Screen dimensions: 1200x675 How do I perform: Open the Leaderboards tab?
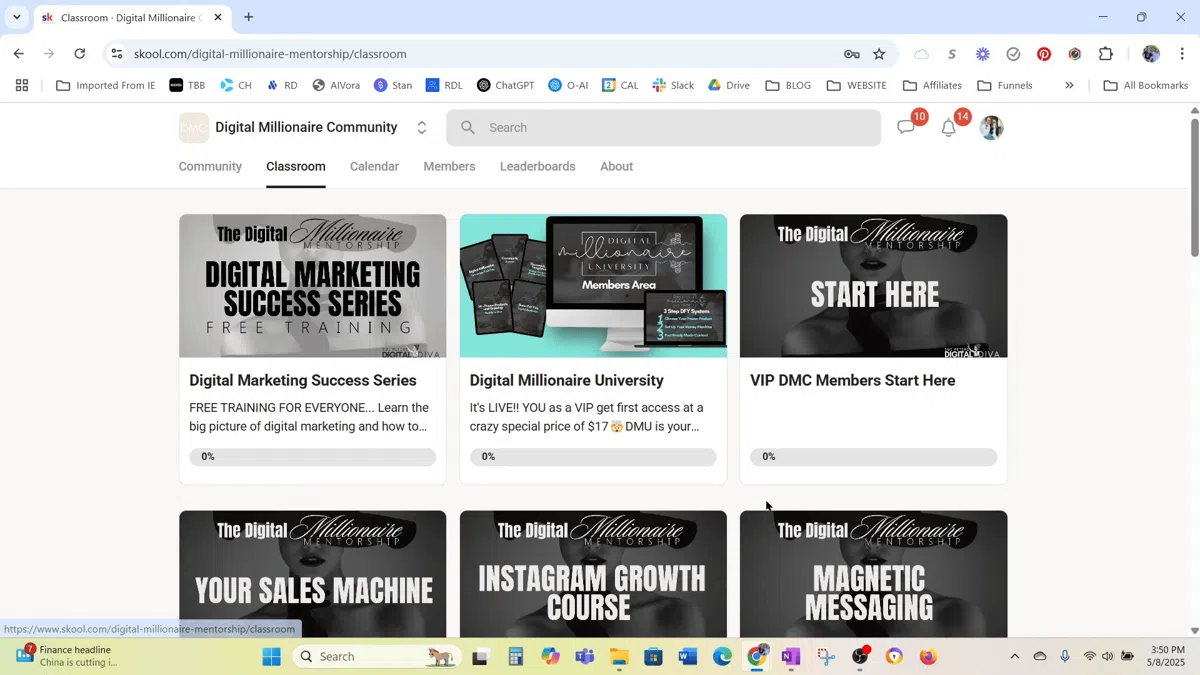click(538, 166)
